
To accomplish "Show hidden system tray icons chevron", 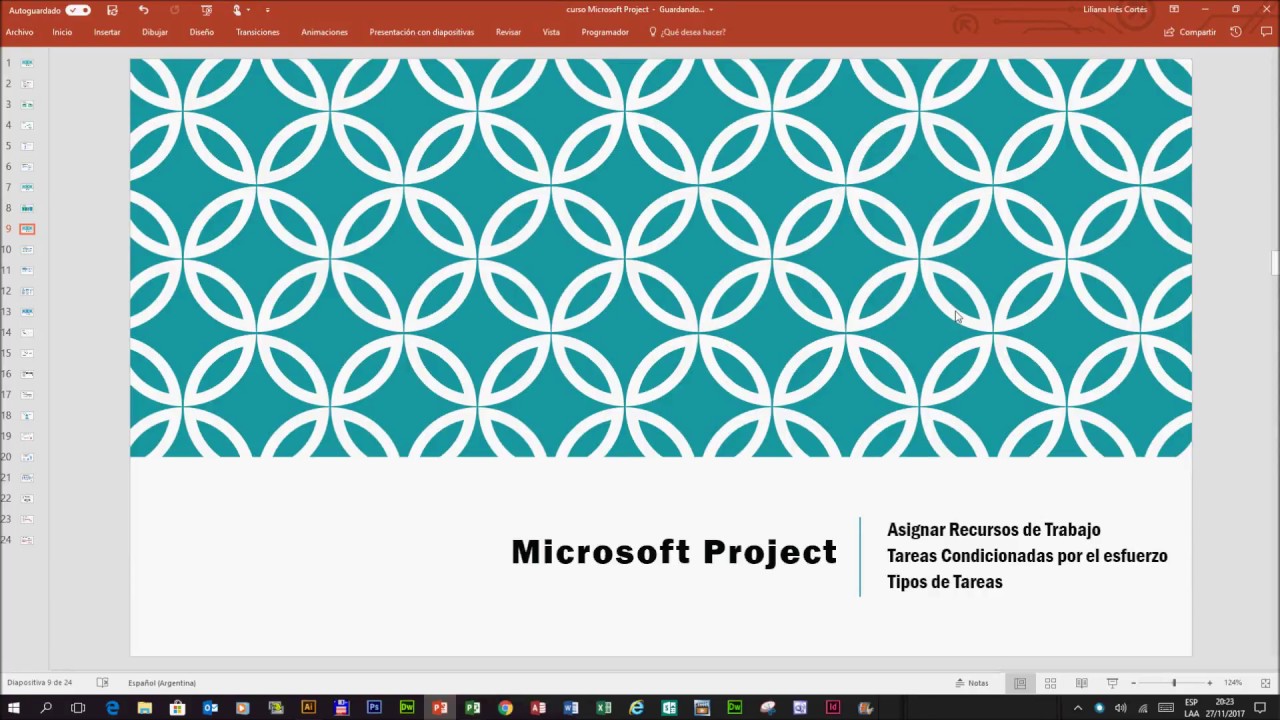I will [x=1077, y=708].
